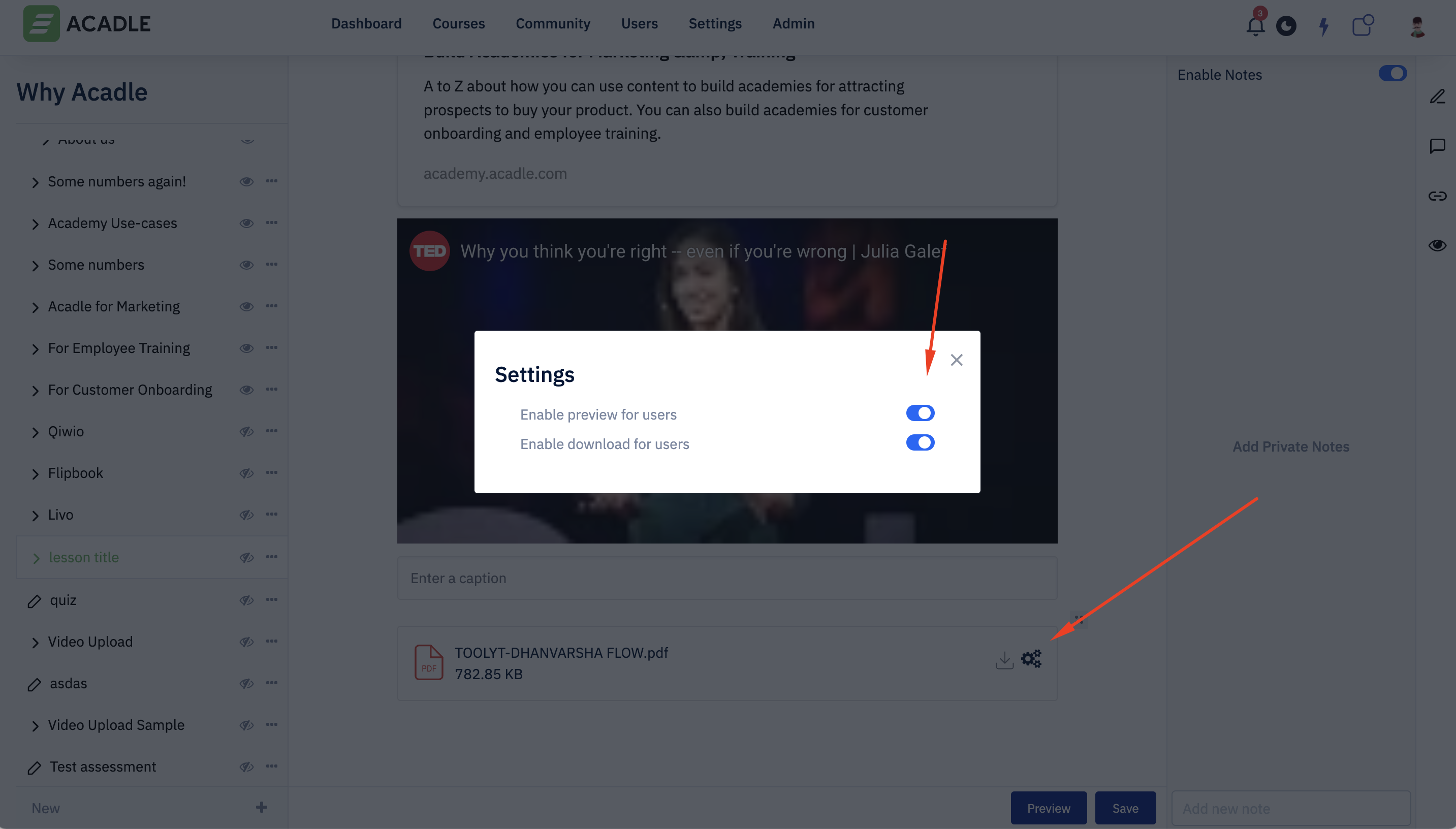Expand the Acadle for Marketing lesson

(35, 307)
